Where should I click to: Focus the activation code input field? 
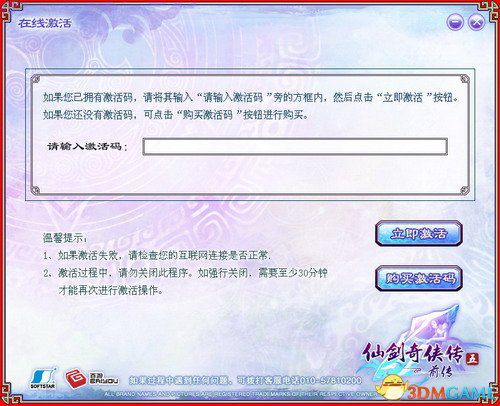295,147
